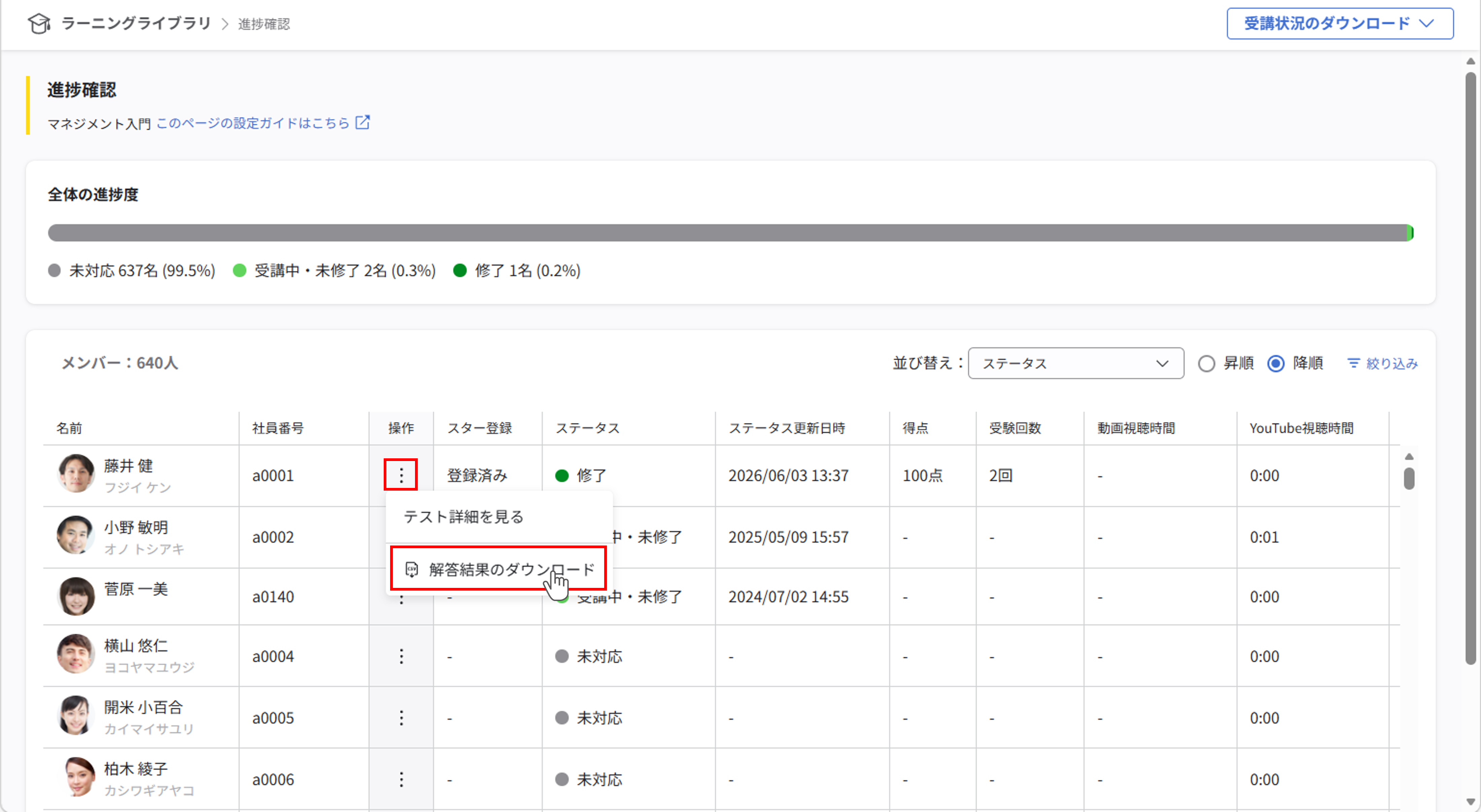Click the member table scrollbar thumb
1481x812 pixels.
click(x=1409, y=479)
